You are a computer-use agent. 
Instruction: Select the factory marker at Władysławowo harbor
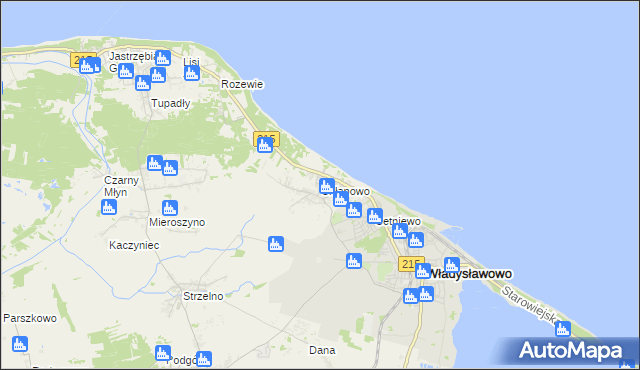coord(452,265)
